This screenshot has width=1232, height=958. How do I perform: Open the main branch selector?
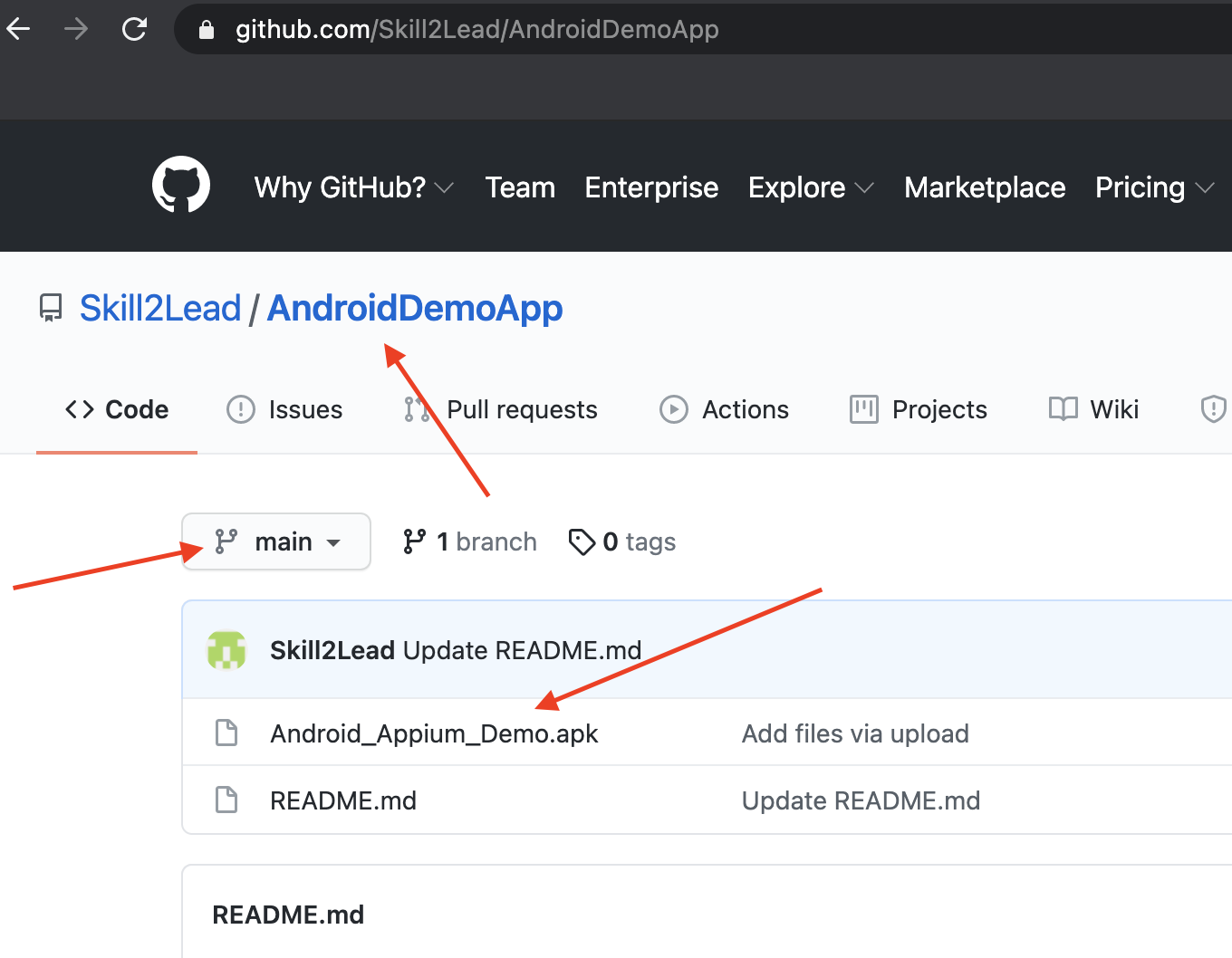coord(275,541)
